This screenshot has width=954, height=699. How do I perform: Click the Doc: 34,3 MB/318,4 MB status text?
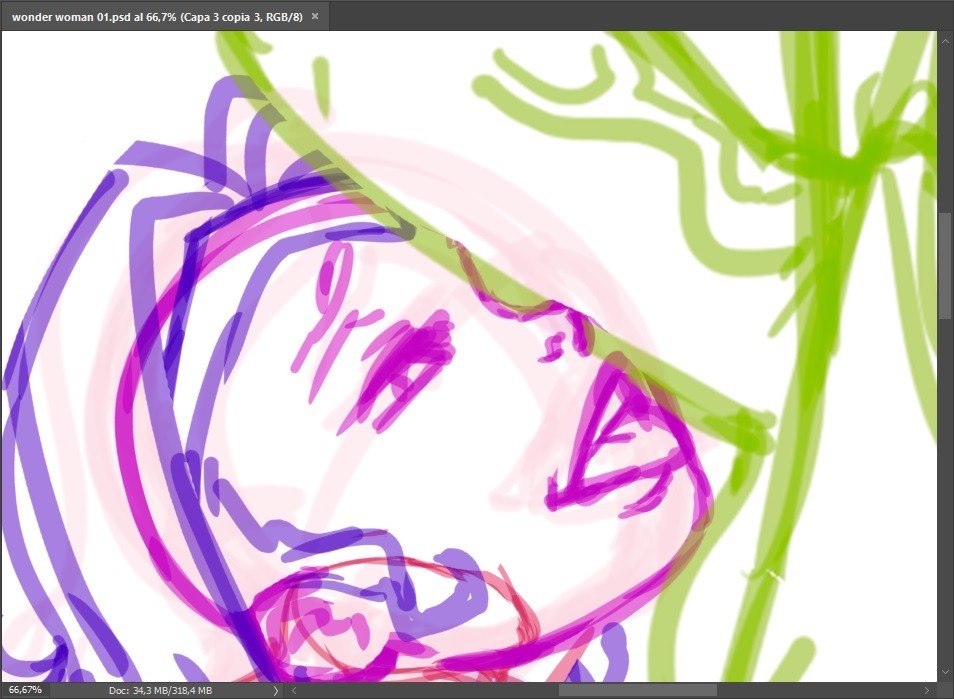click(x=160, y=690)
